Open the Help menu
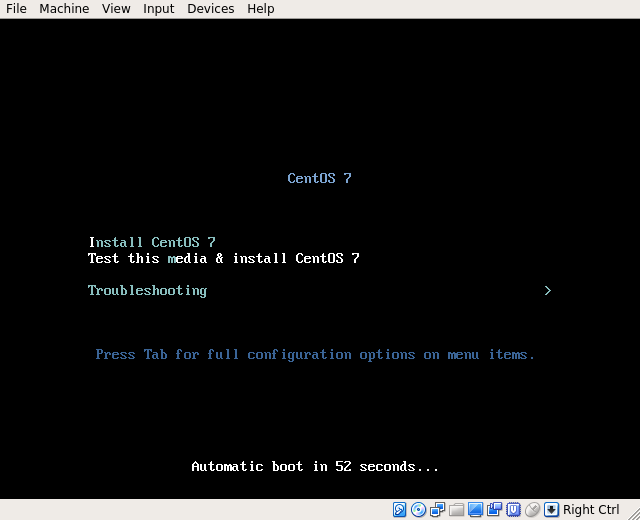This screenshot has height=520, width=640. coord(260,9)
